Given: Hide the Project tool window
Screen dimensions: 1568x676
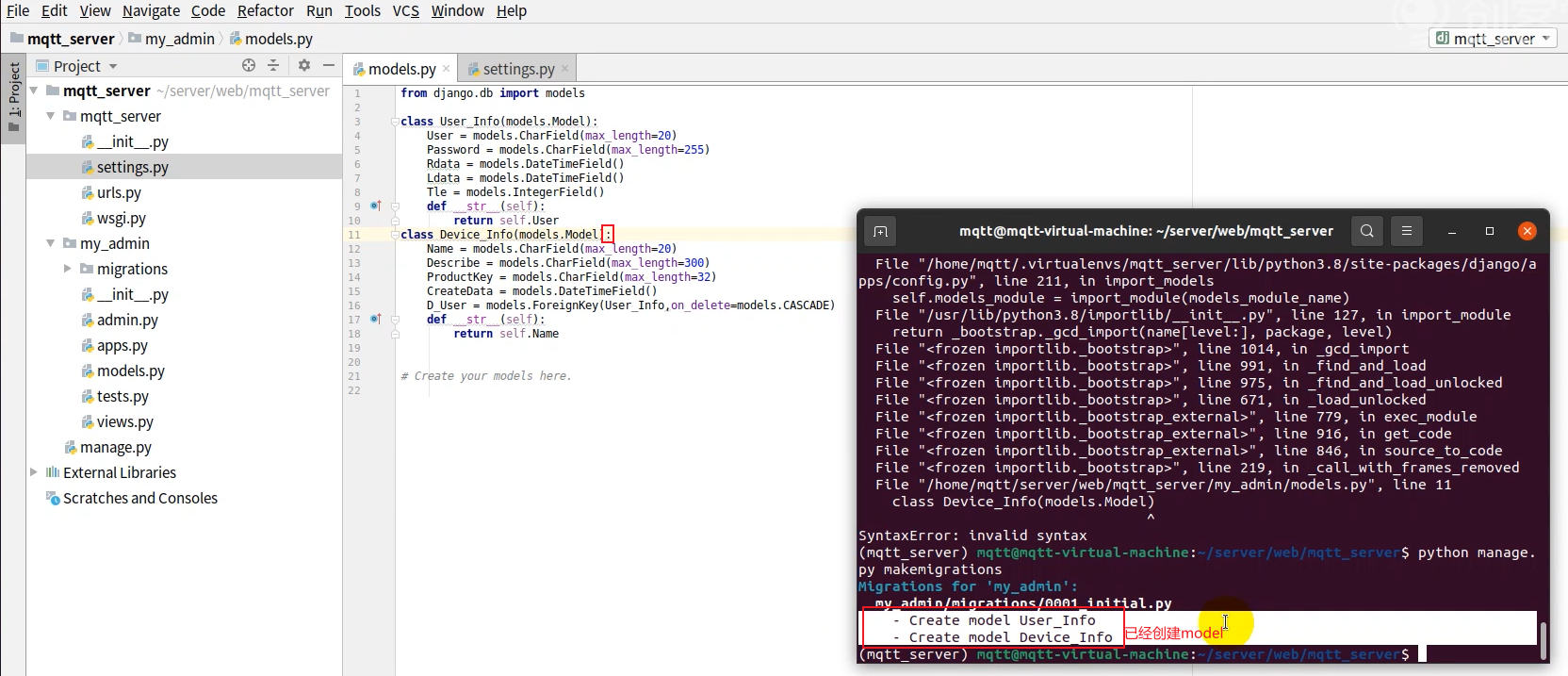Looking at the screenshot, I should (329, 65).
